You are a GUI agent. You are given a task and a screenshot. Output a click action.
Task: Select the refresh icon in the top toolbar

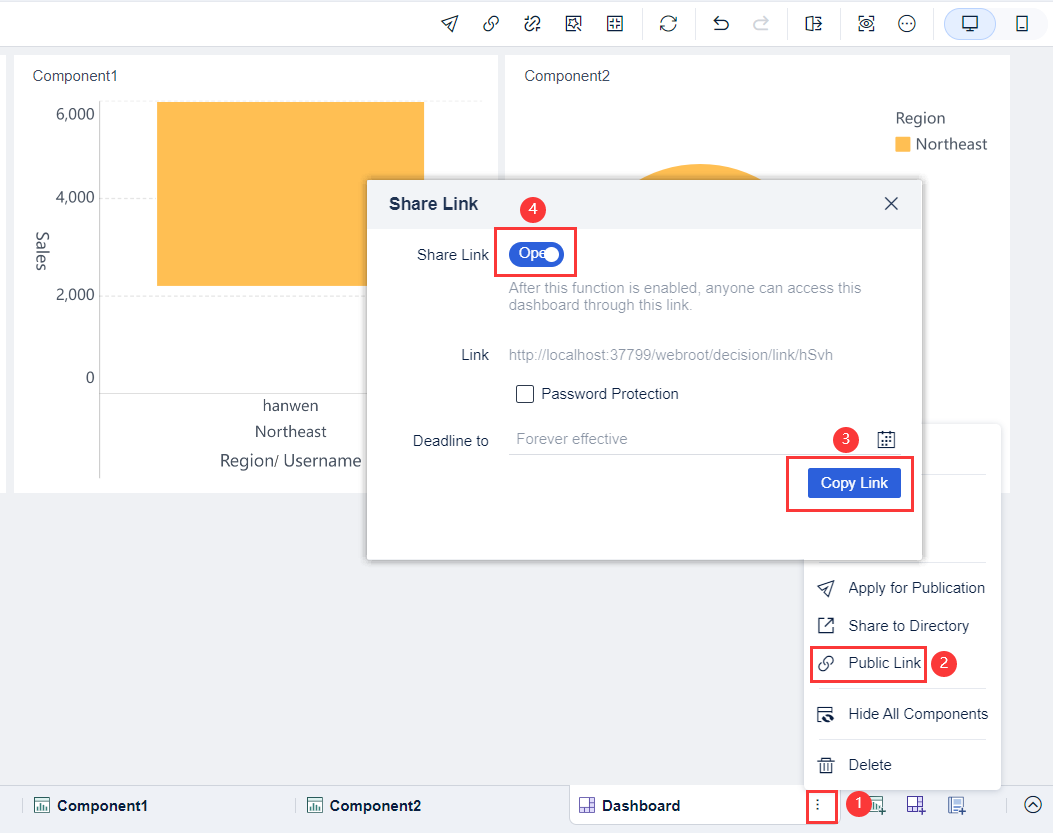[x=668, y=23]
